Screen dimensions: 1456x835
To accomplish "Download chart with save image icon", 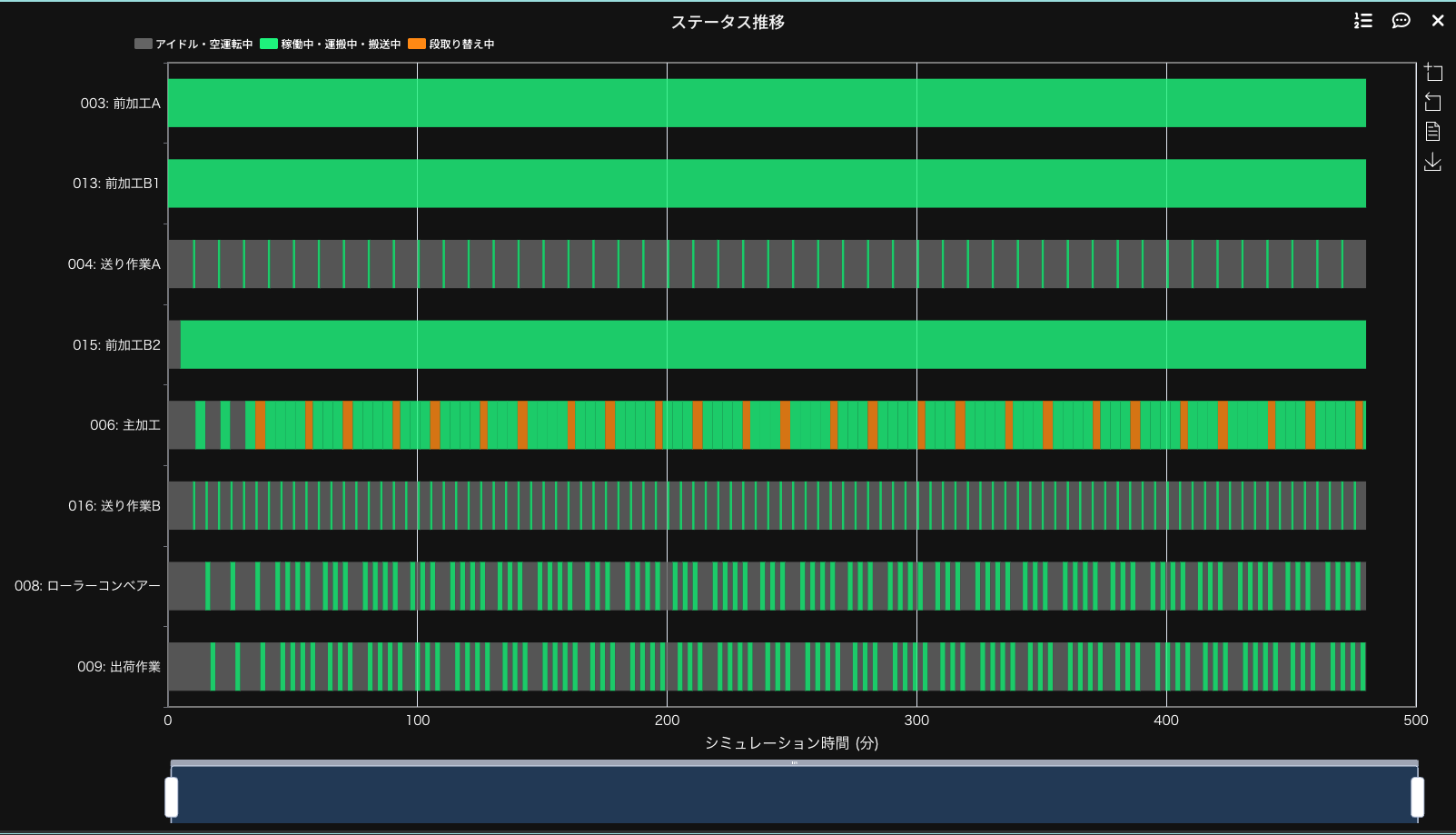I will pos(1433,162).
